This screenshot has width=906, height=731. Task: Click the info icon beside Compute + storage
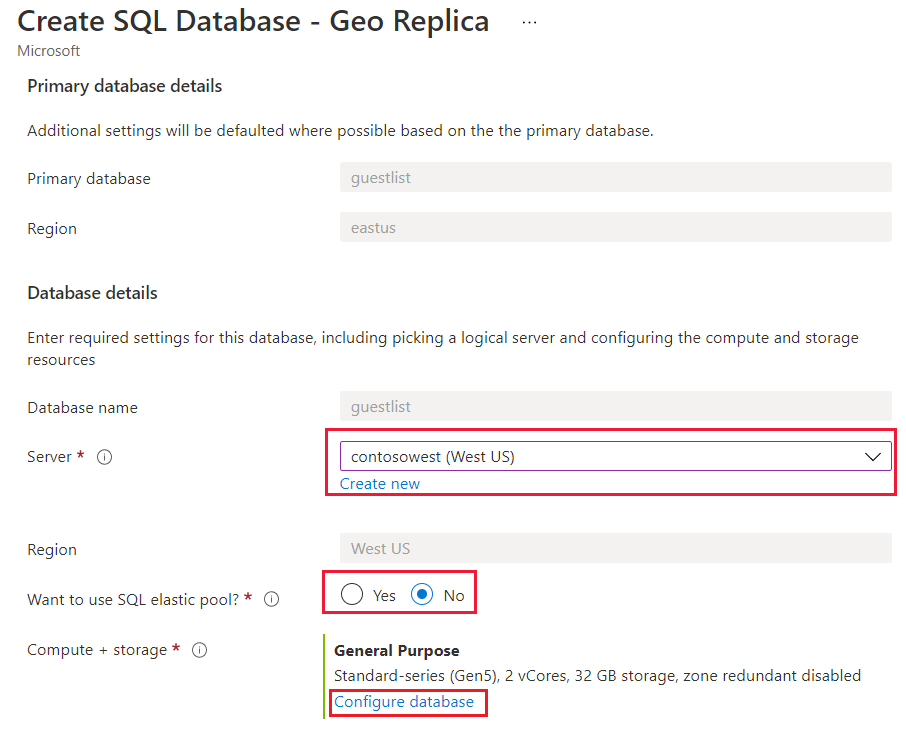[200, 650]
